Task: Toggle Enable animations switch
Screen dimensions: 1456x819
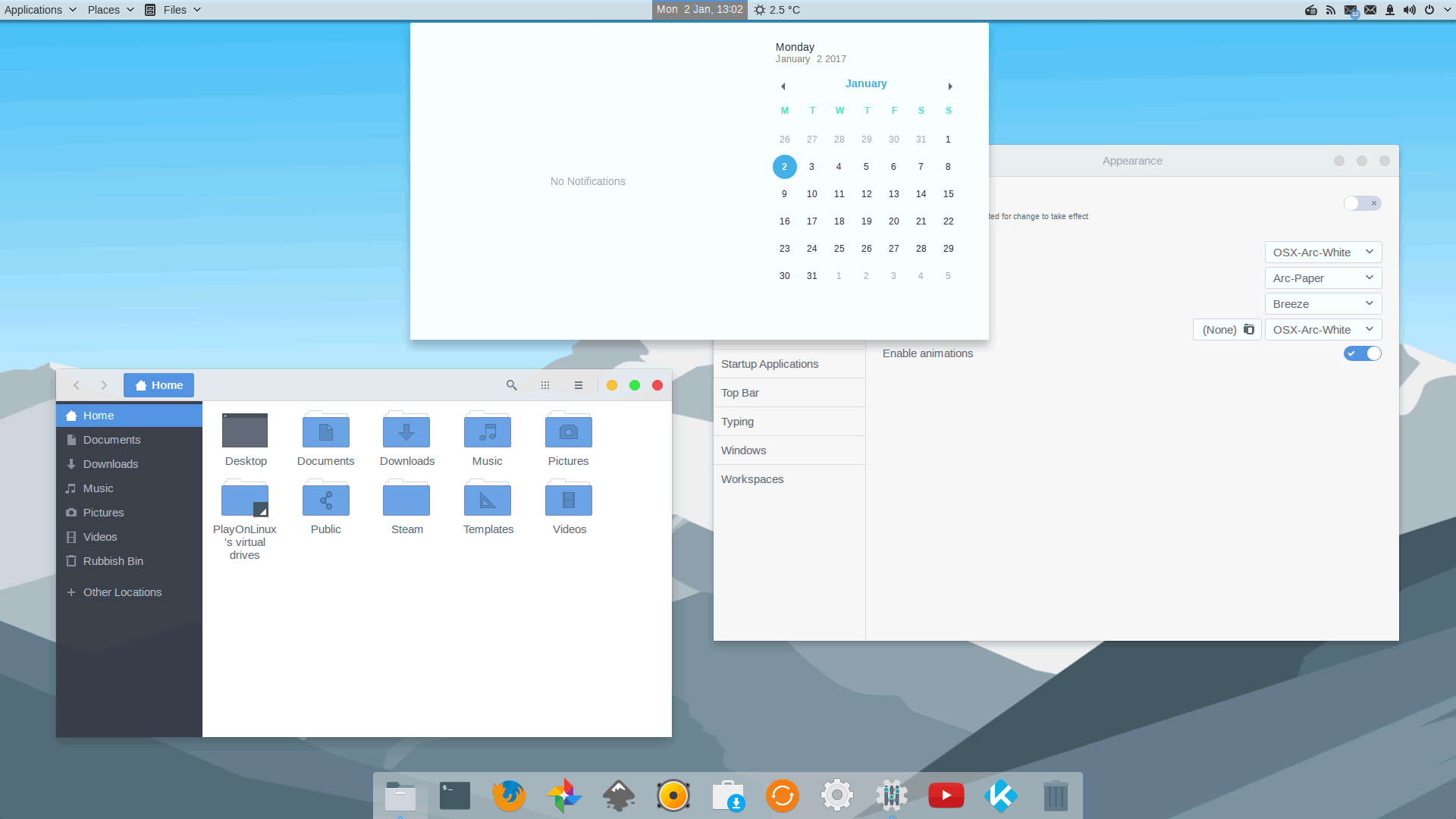Action: pyautogui.click(x=1362, y=352)
